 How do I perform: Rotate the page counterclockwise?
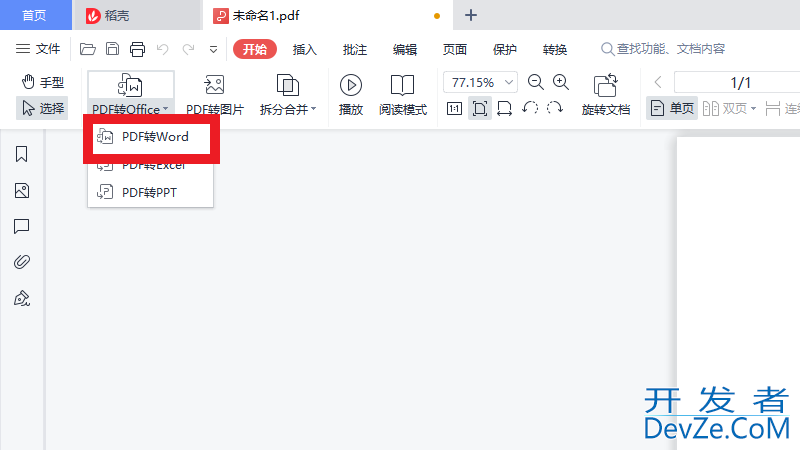(x=530, y=108)
